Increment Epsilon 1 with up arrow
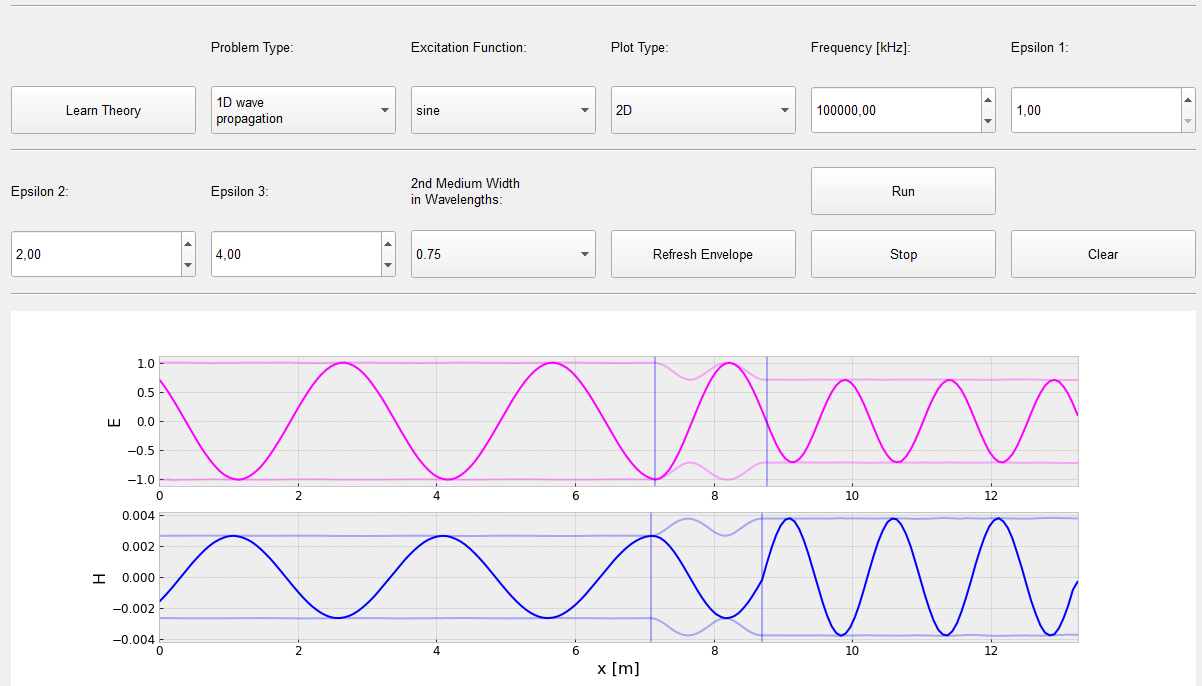This screenshot has width=1202, height=686. click(1188, 100)
